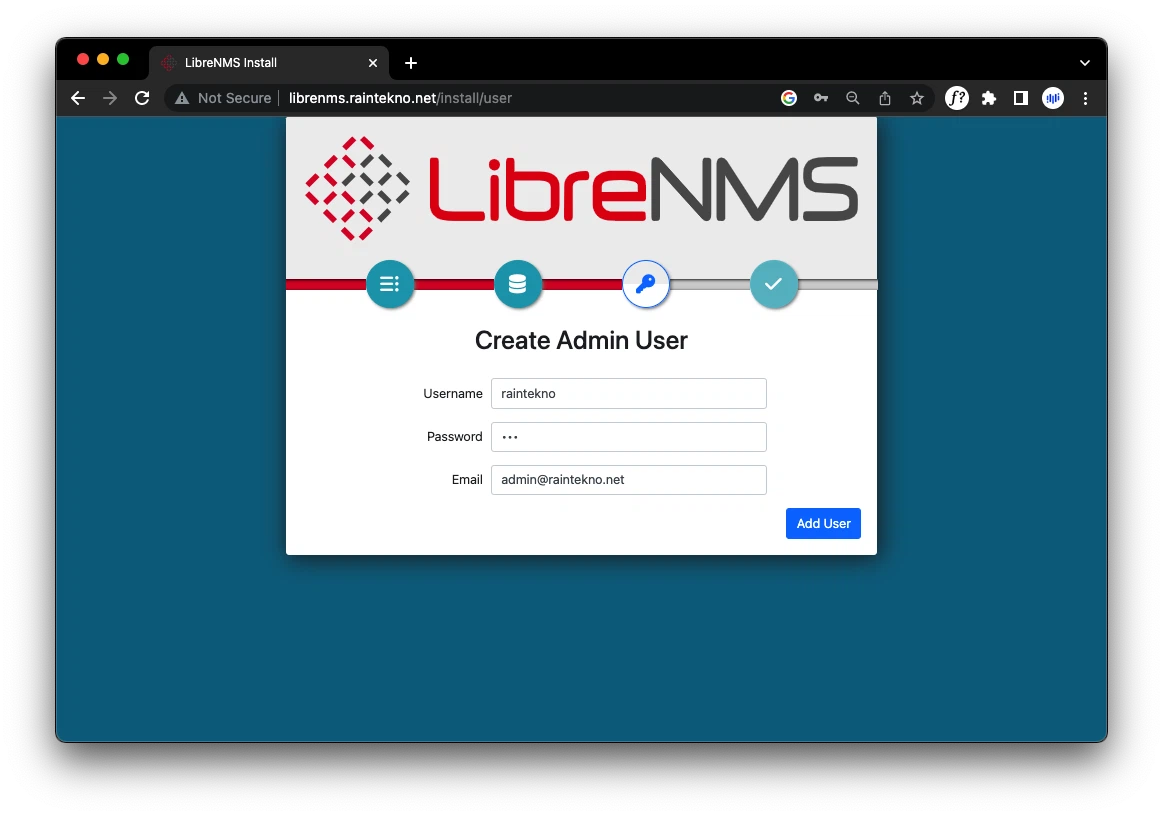This screenshot has height=816, width=1163.
Task: Click the database setup step icon
Action: [x=518, y=284]
